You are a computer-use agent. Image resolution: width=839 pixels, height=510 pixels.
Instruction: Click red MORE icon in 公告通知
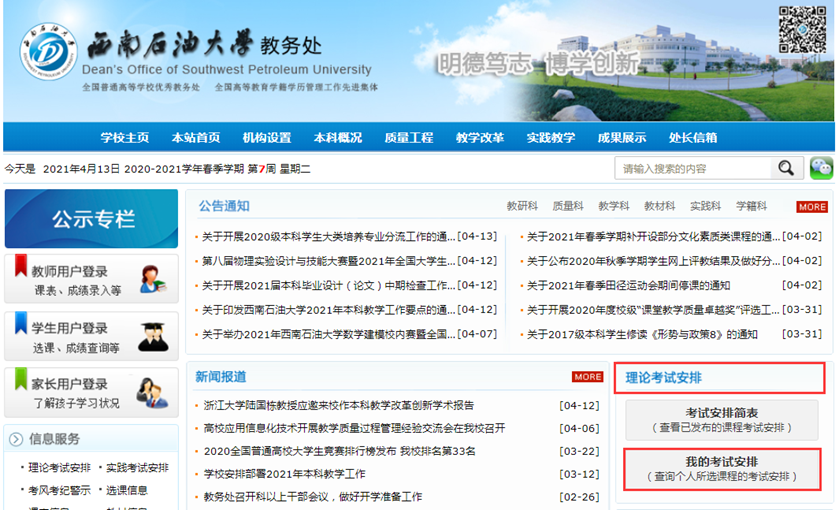[811, 207]
